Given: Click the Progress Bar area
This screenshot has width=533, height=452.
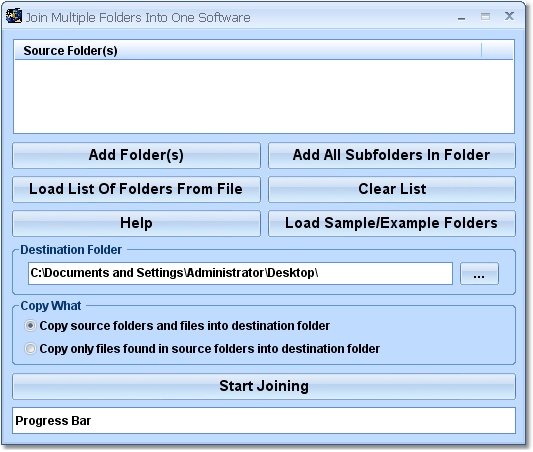Looking at the screenshot, I should click(264, 420).
